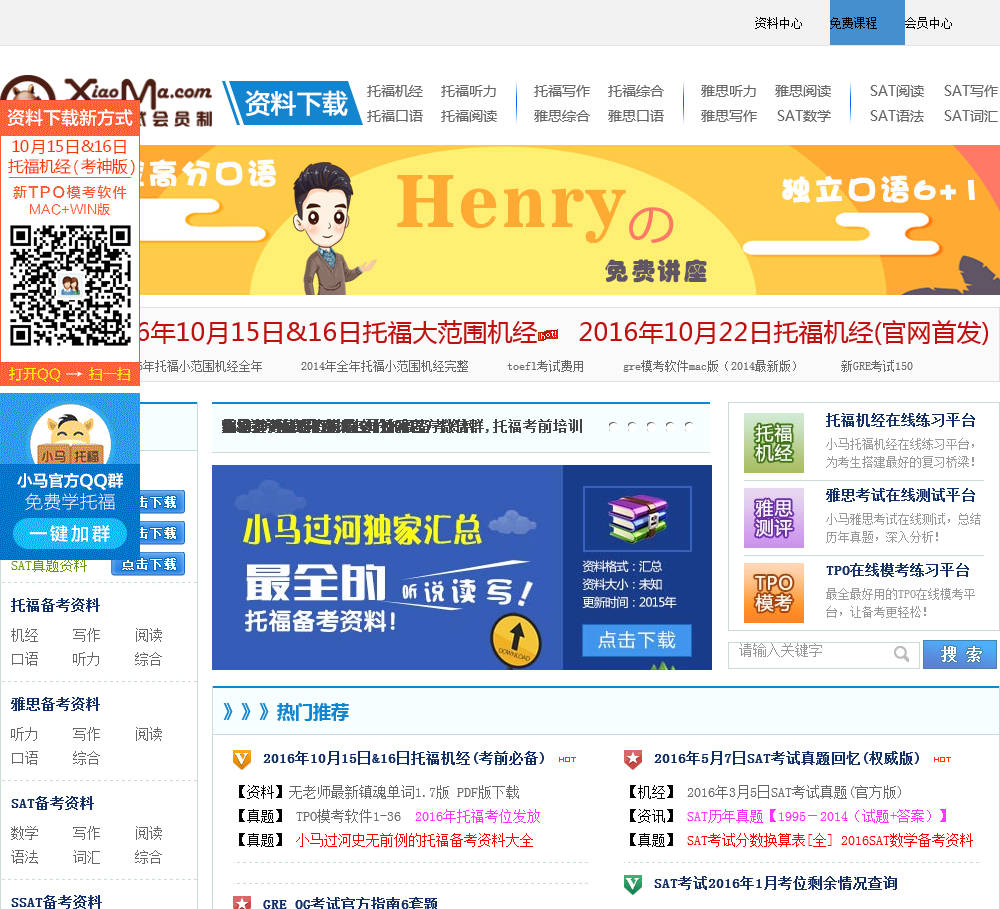
Task: Open 数学 under SAT备考资料
Action: click(x=25, y=833)
